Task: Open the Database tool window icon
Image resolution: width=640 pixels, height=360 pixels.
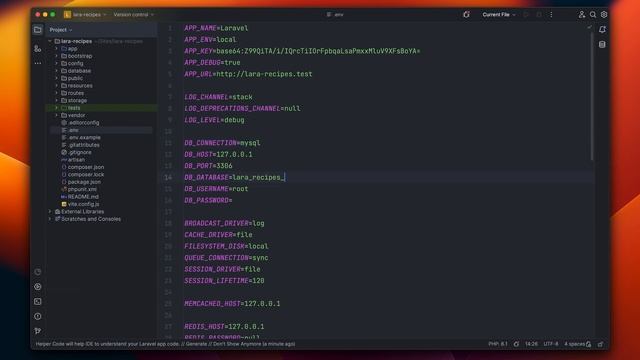Action: point(602,44)
